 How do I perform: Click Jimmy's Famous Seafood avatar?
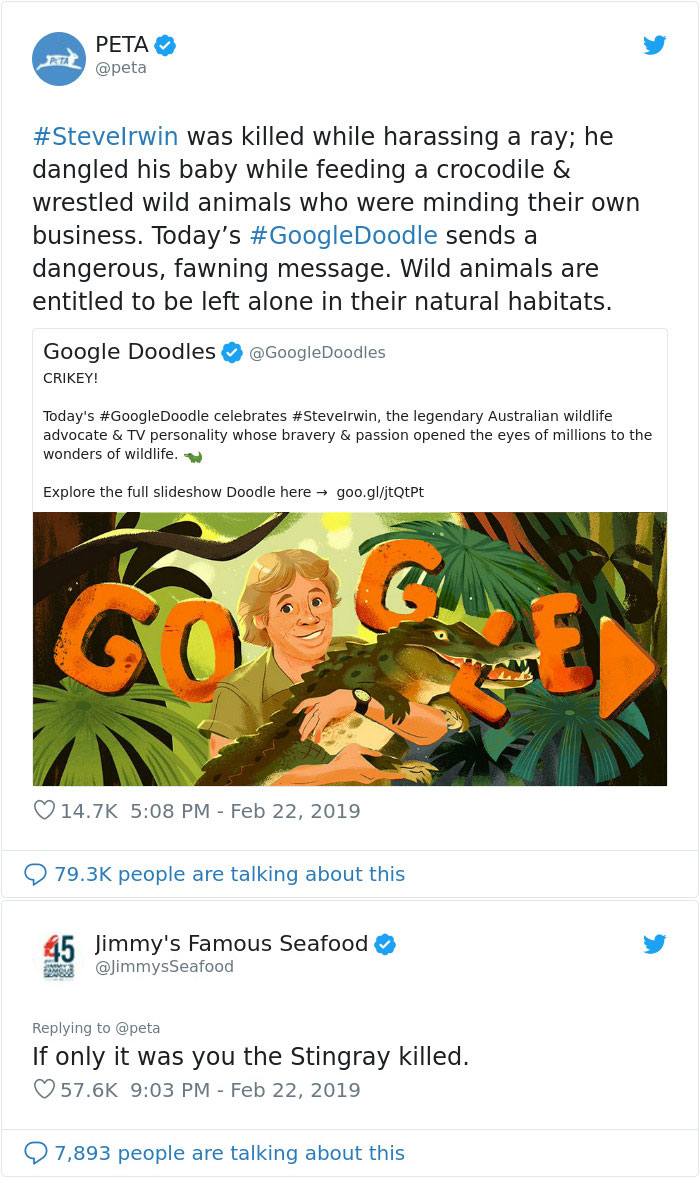tap(59, 956)
